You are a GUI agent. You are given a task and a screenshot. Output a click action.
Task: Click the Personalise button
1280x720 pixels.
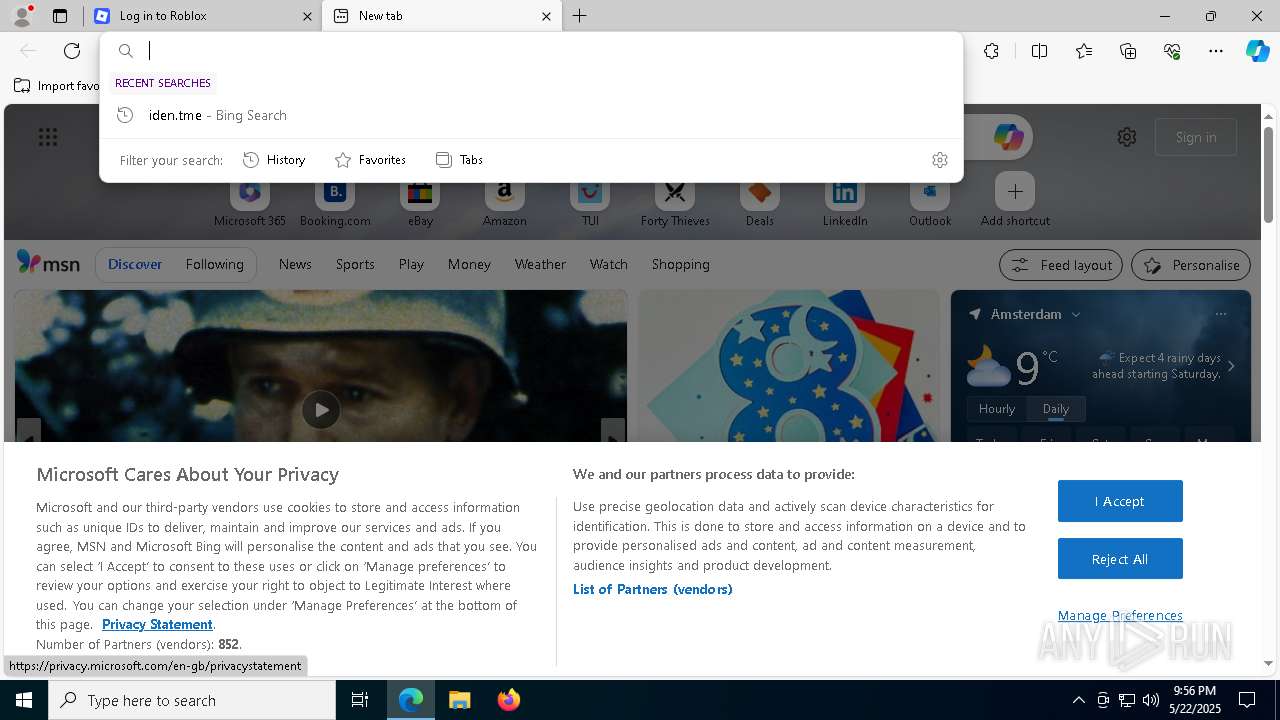point(1190,265)
